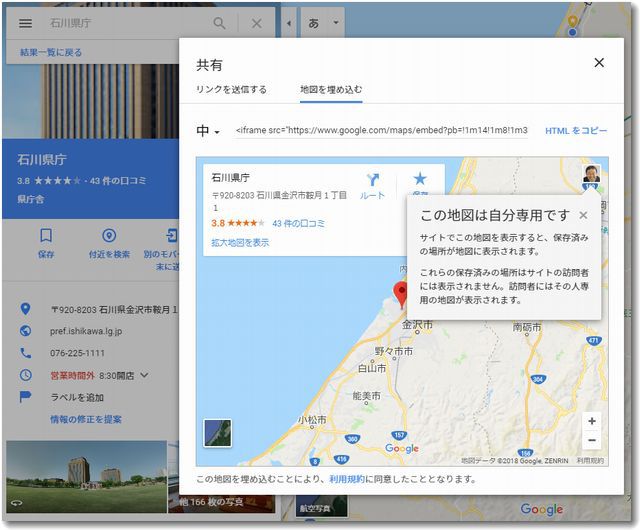Click 利用規約 in map attribution footer
This screenshot has width=640, height=530.
(590, 461)
